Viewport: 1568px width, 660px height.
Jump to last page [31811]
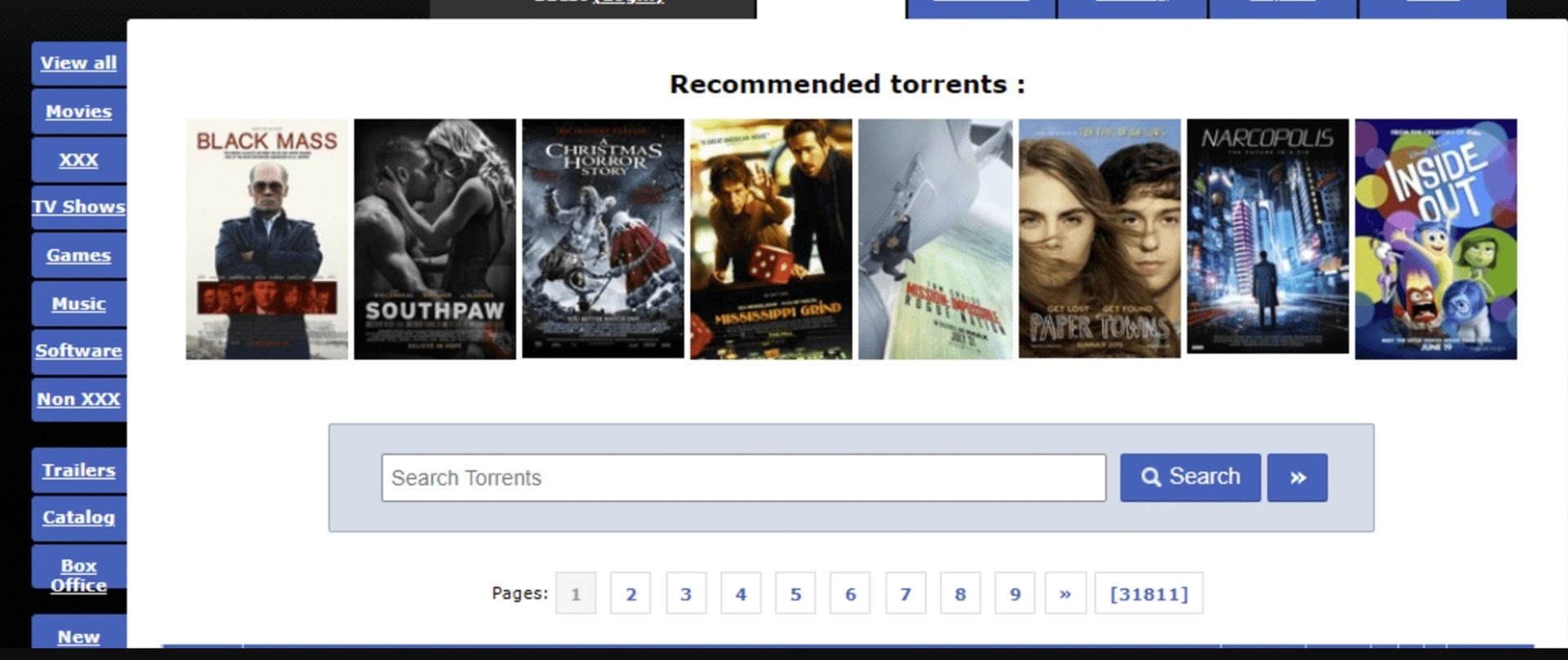pos(1149,594)
